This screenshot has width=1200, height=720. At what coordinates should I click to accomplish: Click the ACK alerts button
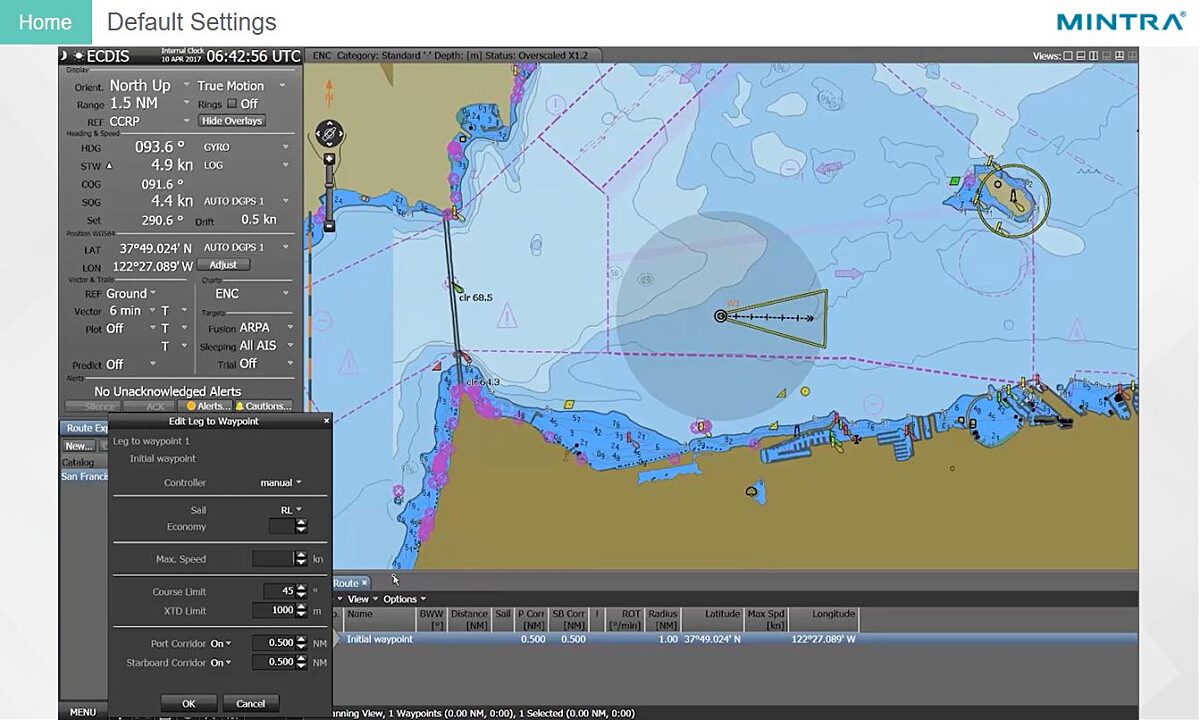pos(150,406)
